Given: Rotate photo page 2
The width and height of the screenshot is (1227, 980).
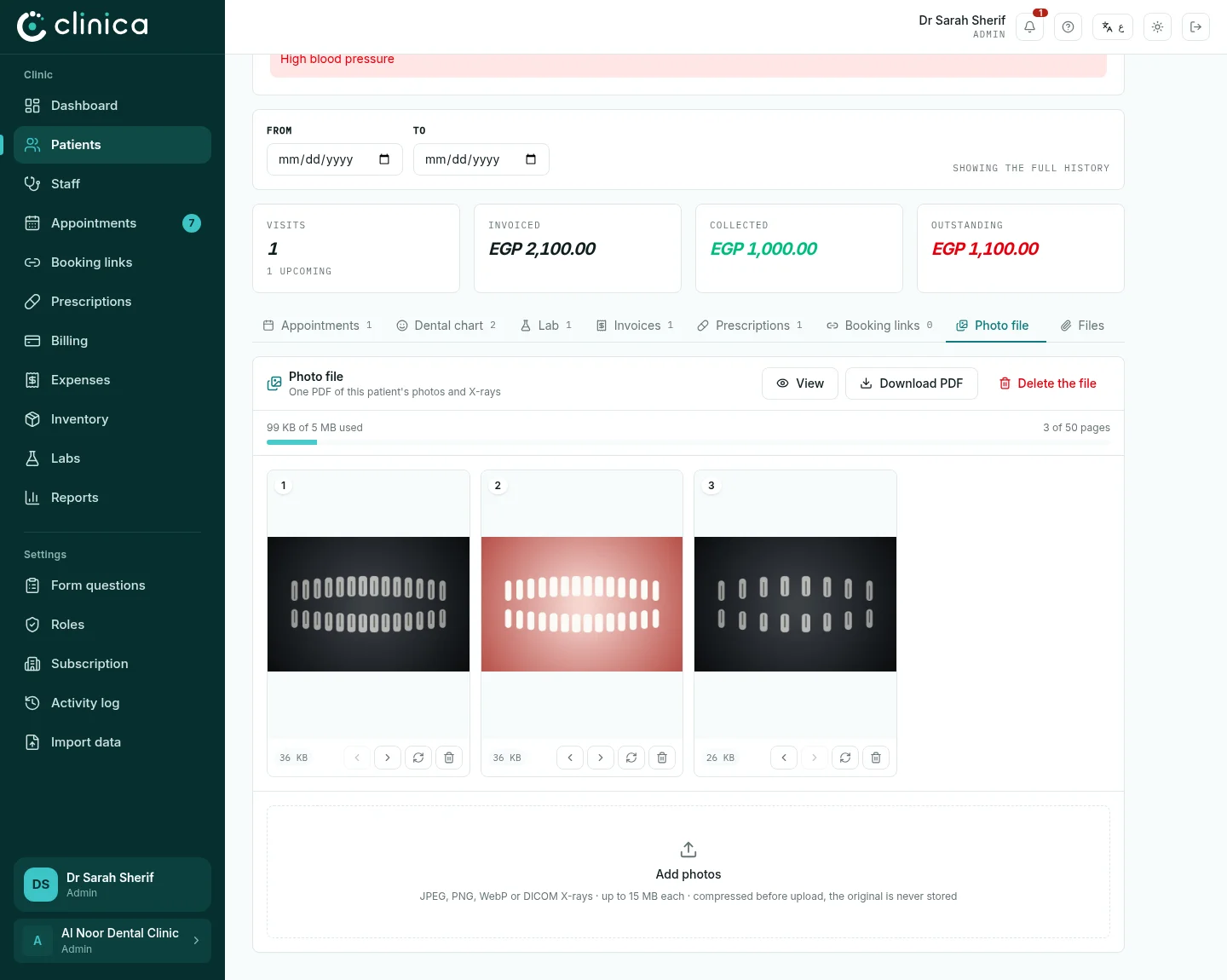Looking at the screenshot, I should click(631, 758).
